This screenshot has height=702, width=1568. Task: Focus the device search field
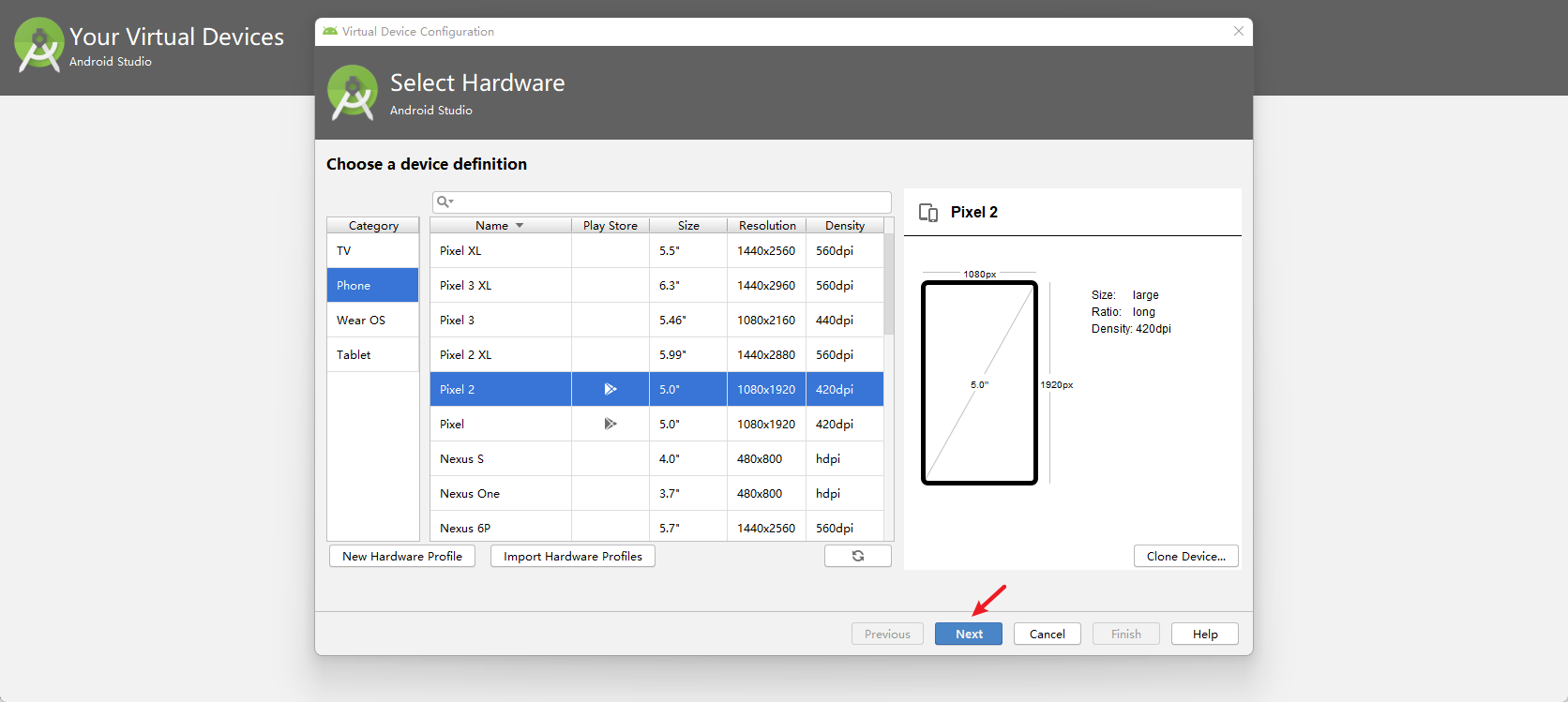(x=662, y=202)
